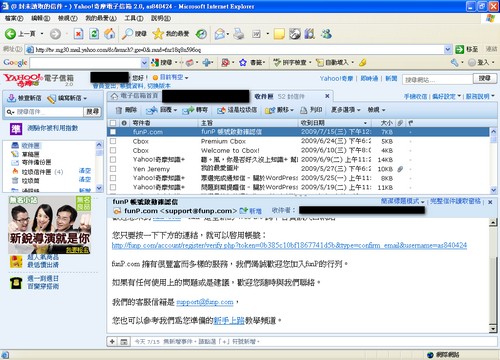Open the address bar dropdown
500x360 pixels.
448,50
